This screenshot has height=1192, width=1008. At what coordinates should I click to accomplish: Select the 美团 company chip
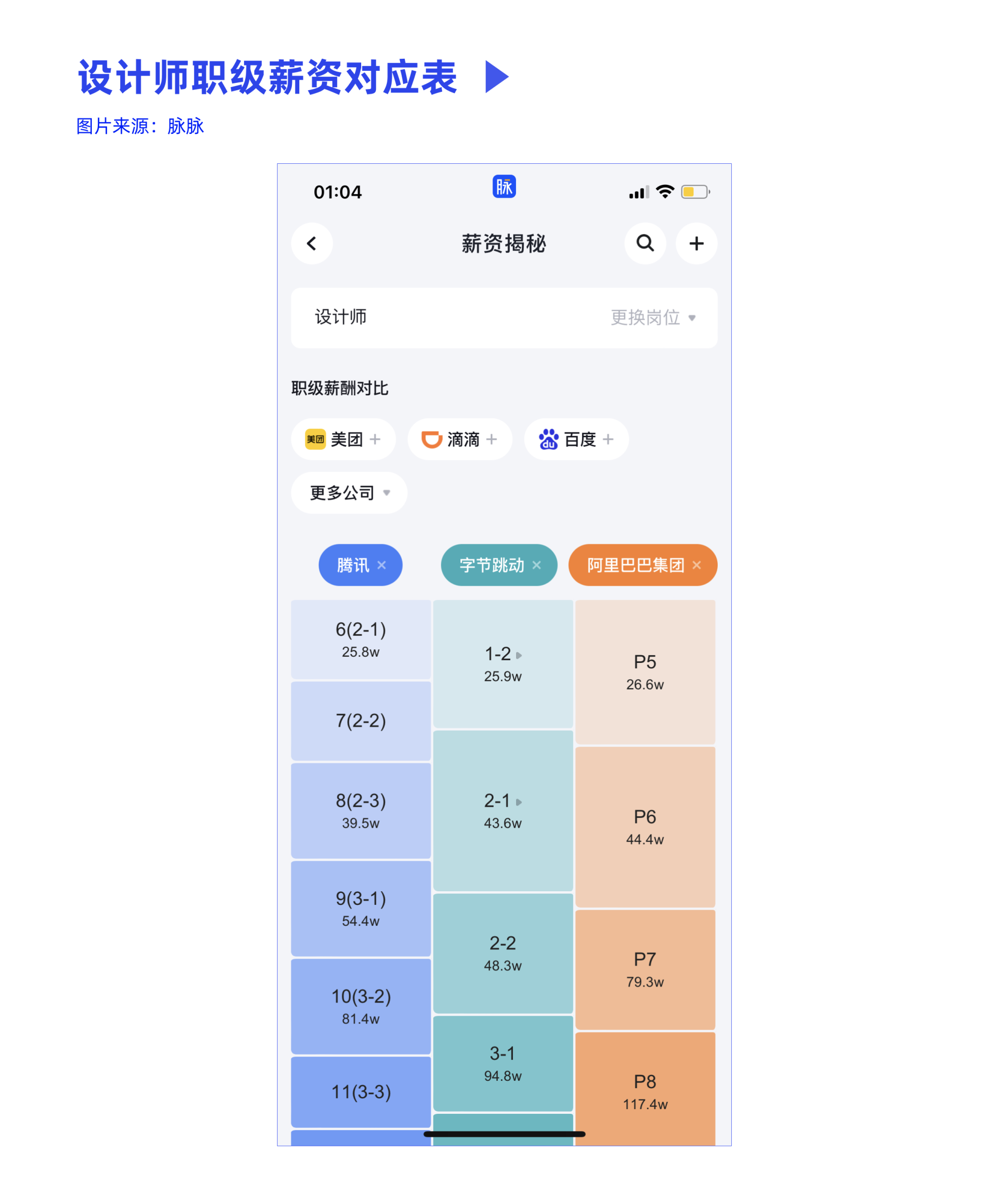343,439
